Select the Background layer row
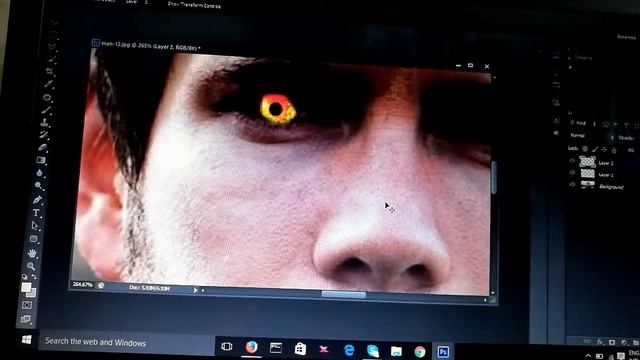Image resolution: width=640 pixels, height=360 pixels. pos(603,186)
